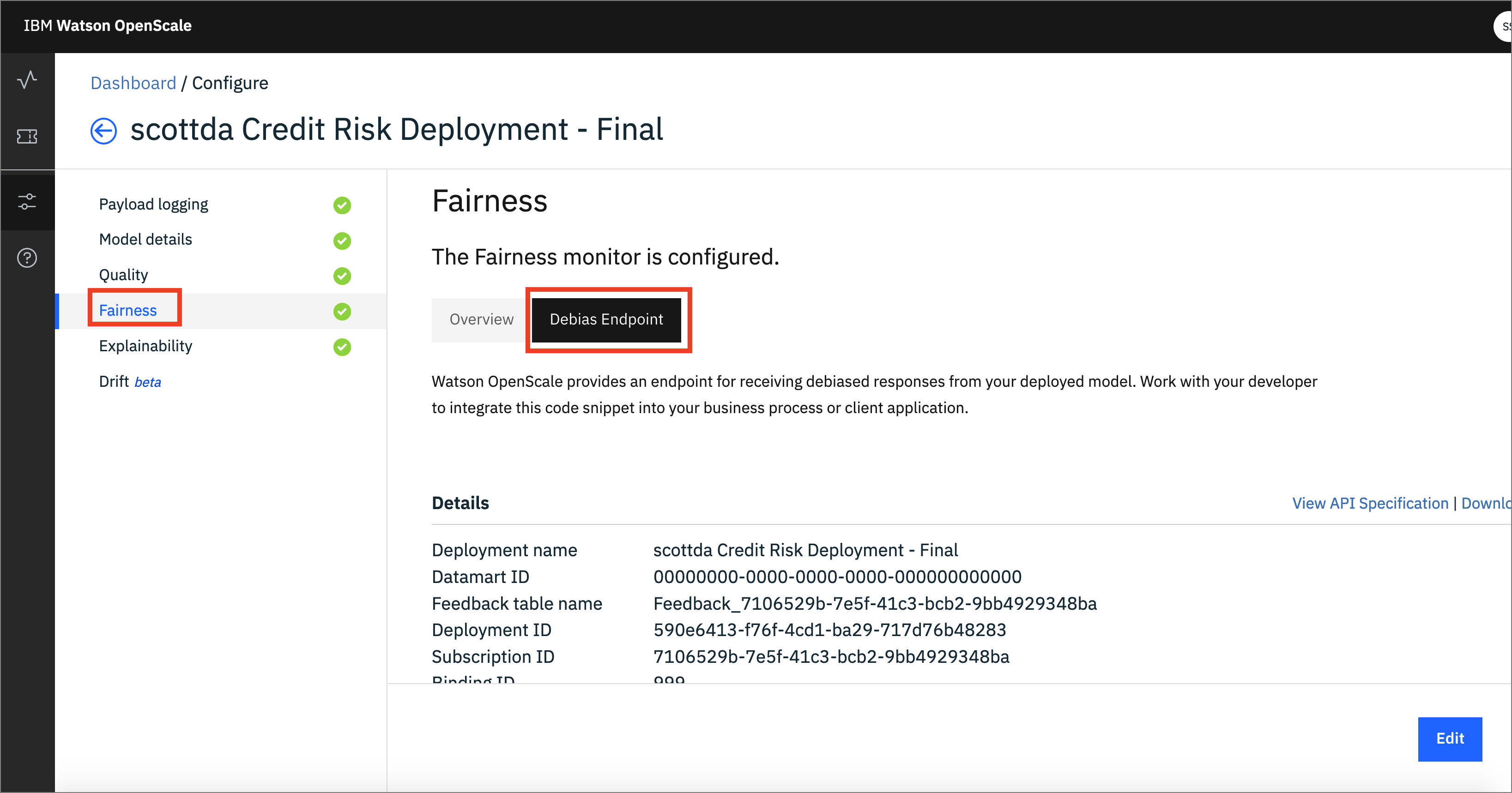This screenshot has width=1512, height=793.
Task: Select the Debias Endpoint tab
Action: click(606, 319)
